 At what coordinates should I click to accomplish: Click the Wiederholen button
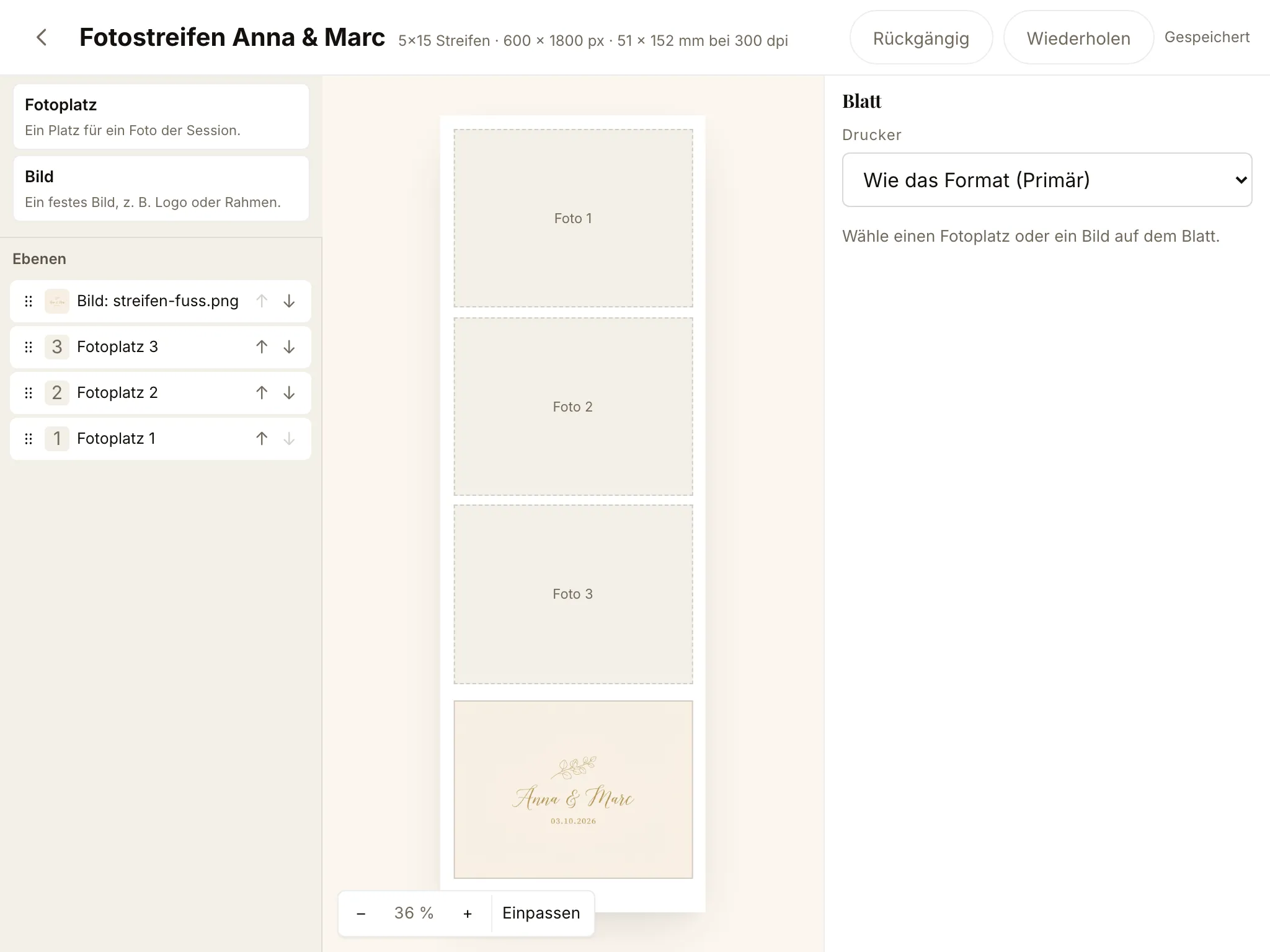click(x=1078, y=38)
